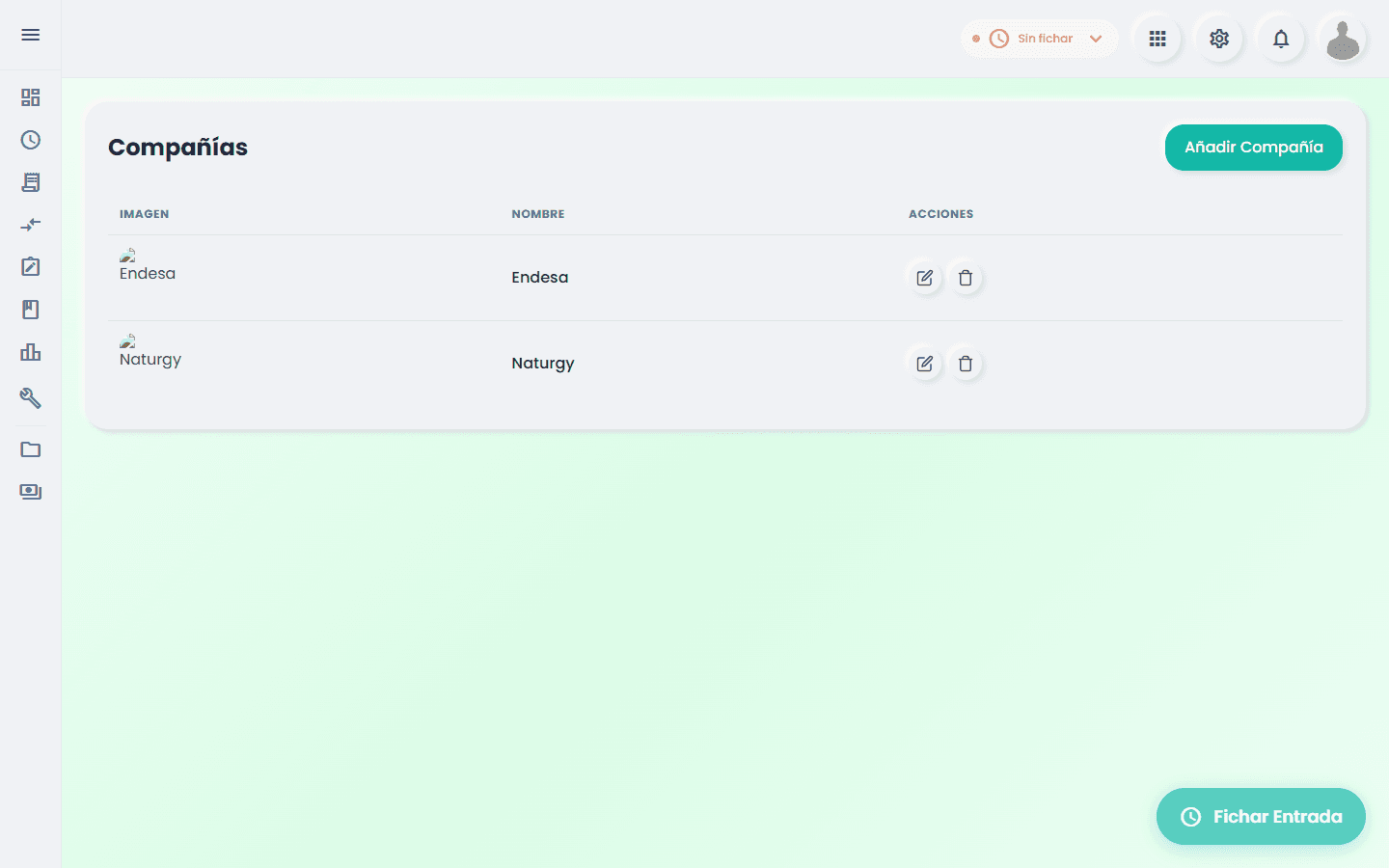Image resolution: width=1389 pixels, height=868 pixels.
Task: Open the user profile avatar
Action: [x=1343, y=39]
